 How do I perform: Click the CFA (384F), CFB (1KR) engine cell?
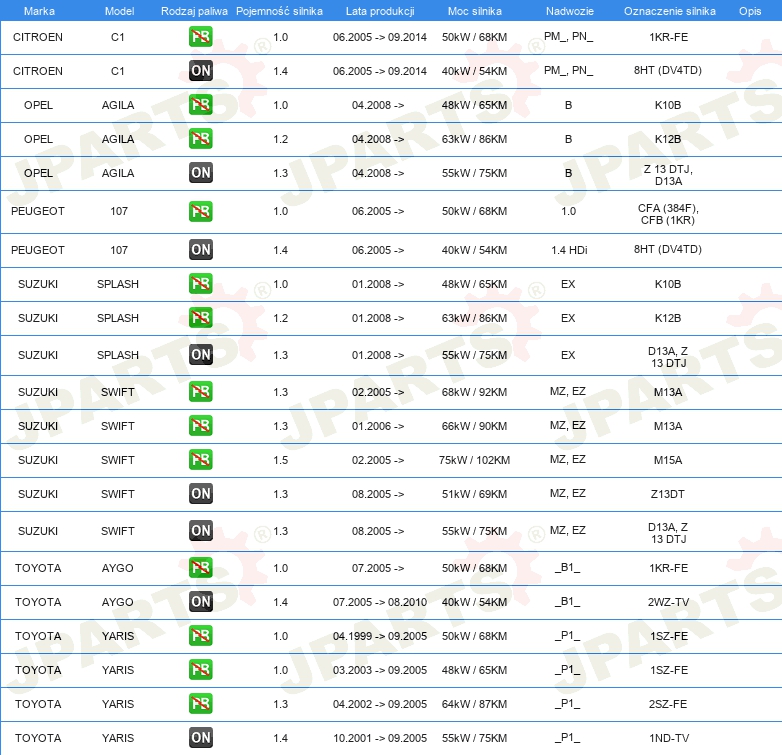(668, 214)
